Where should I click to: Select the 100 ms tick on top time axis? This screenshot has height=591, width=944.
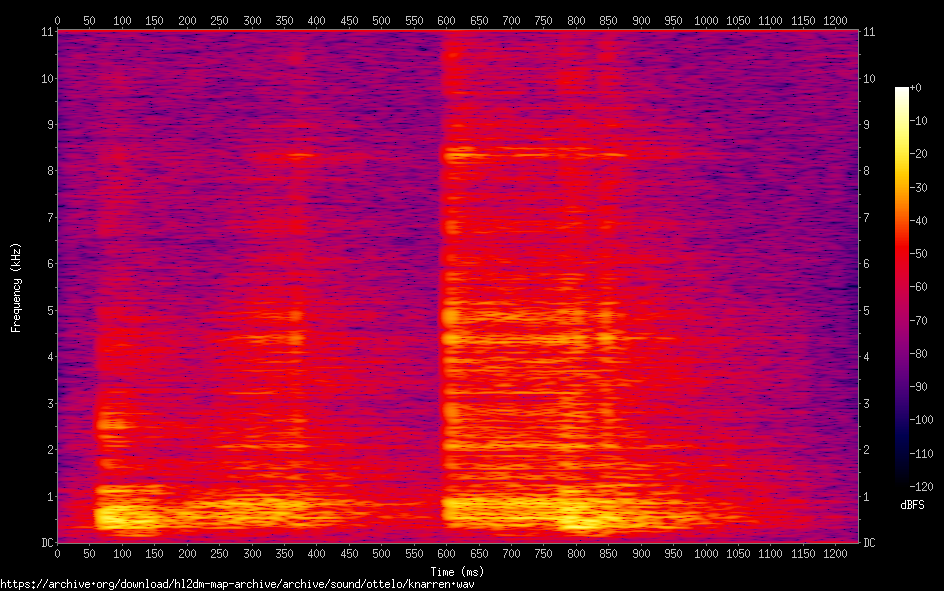click(x=122, y=20)
